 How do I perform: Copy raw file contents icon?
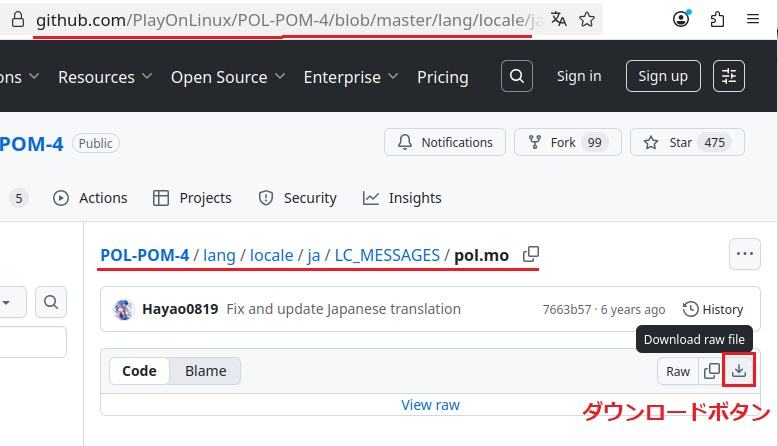tap(711, 371)
